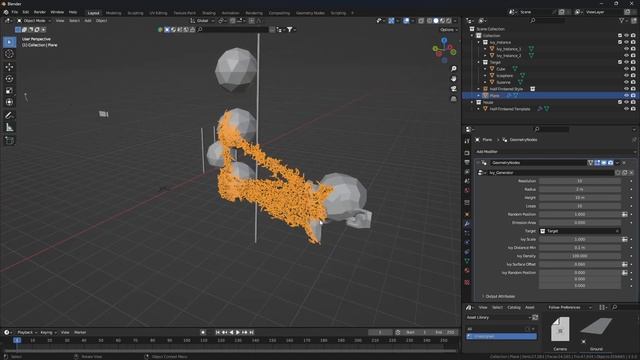Image resolution: width=640 pixels, height=360 pixels.
Task: Toggle camera view icon in viewport
Action: pos(453,89)
